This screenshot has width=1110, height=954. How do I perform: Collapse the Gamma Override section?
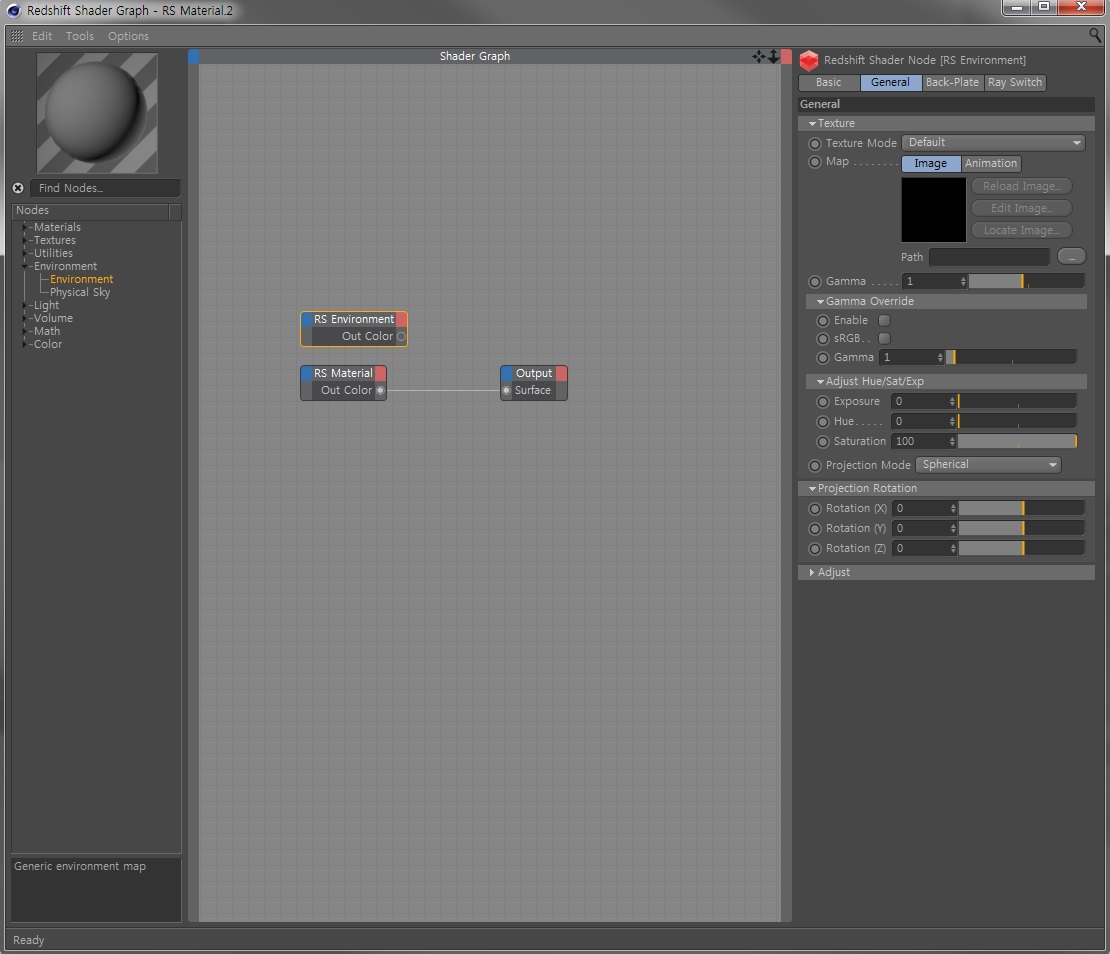820,302
